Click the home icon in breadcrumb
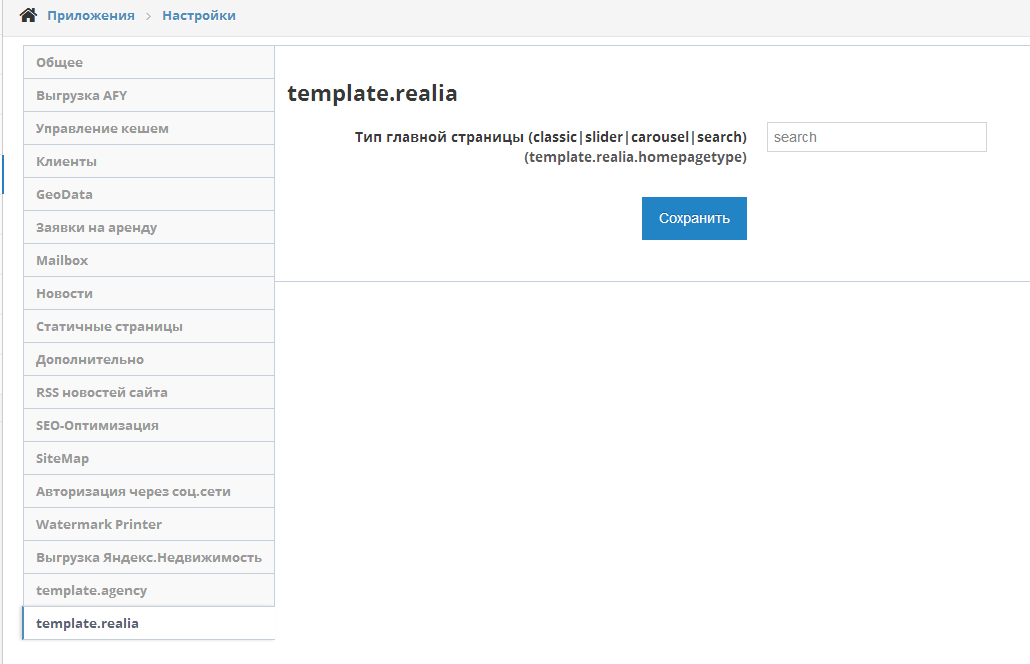The image size is (1030, 664). [x=28, y=16]
